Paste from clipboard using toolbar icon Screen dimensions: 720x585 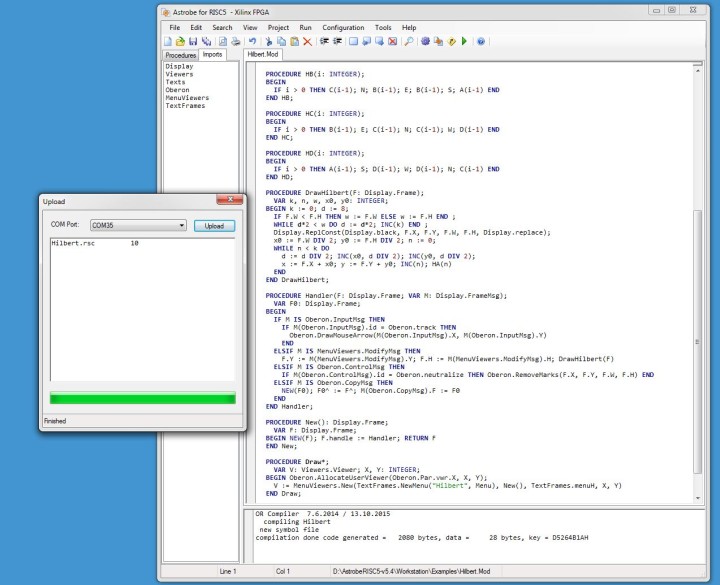click(294, 41)
